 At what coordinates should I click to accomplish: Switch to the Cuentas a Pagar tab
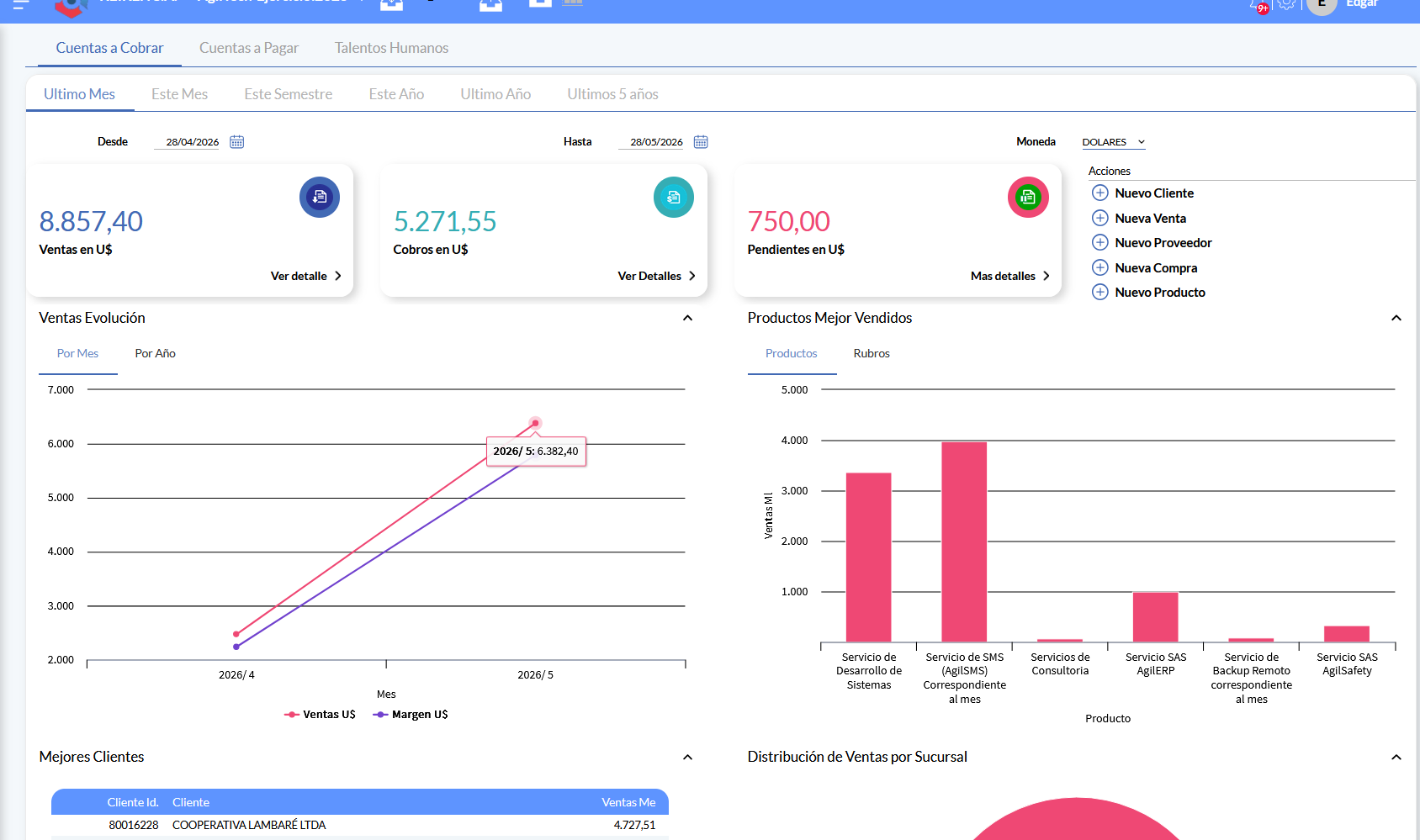click(249, 48)
